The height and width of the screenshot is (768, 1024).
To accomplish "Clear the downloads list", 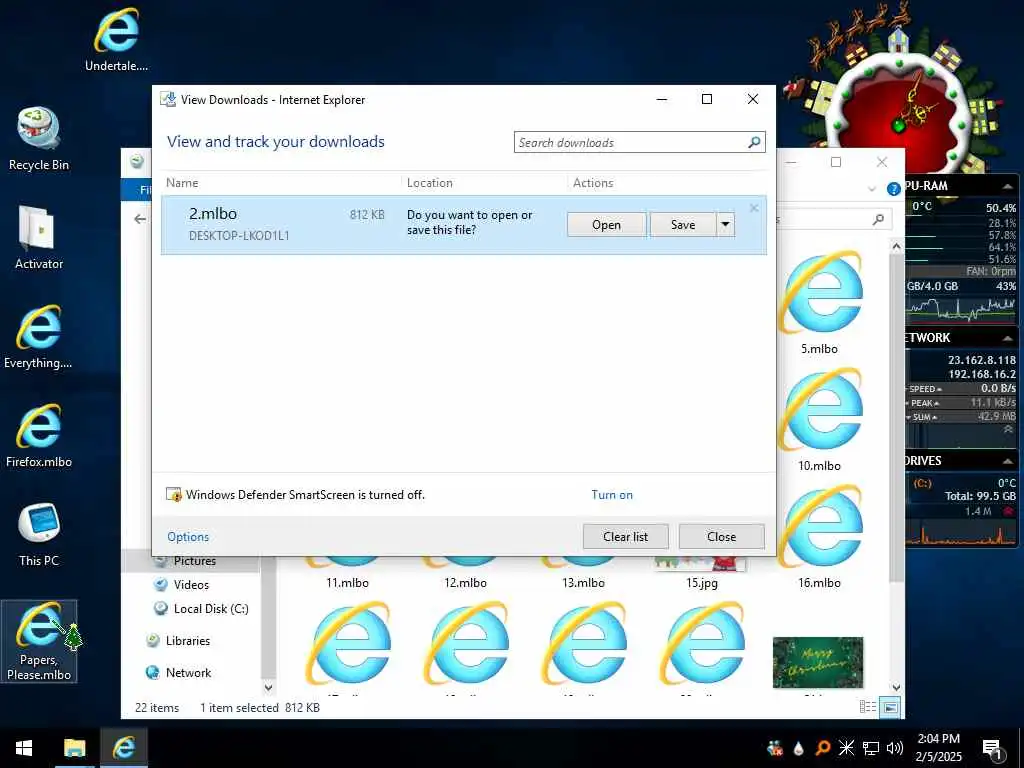I will (x=626, y=537).
